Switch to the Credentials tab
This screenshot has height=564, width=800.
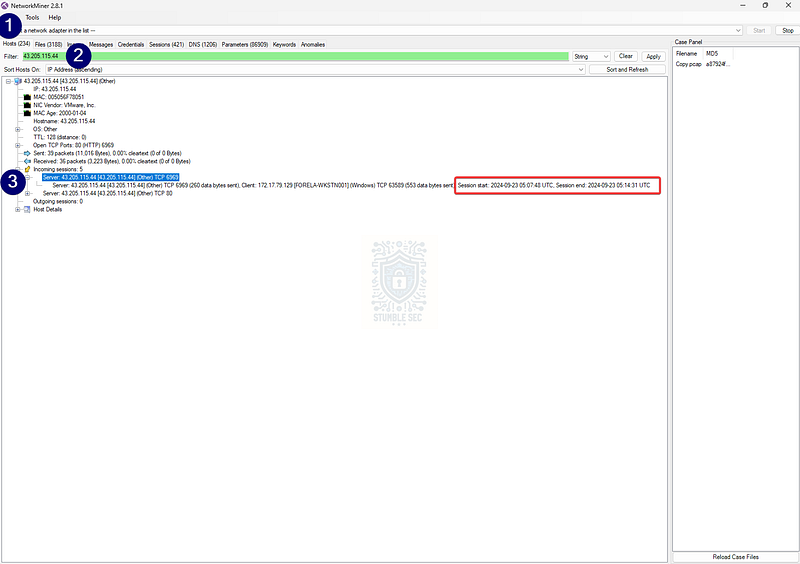(131, 44)
